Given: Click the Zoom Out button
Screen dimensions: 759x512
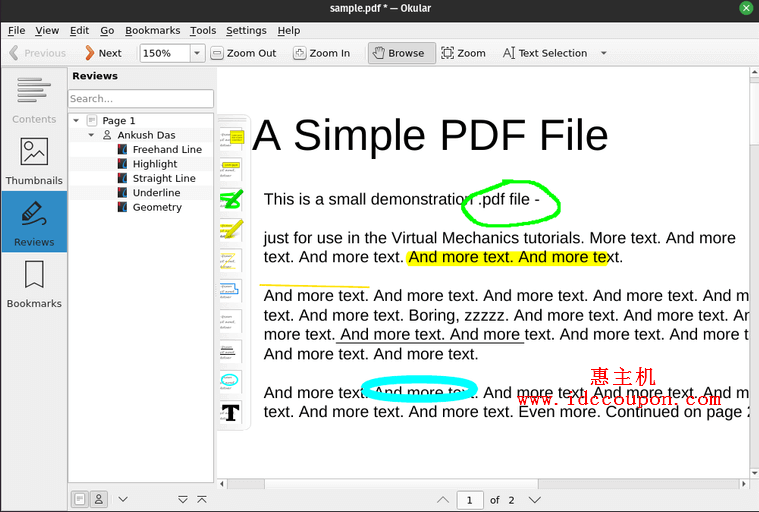Looking at the screenshot, I should tap(243, 53).
